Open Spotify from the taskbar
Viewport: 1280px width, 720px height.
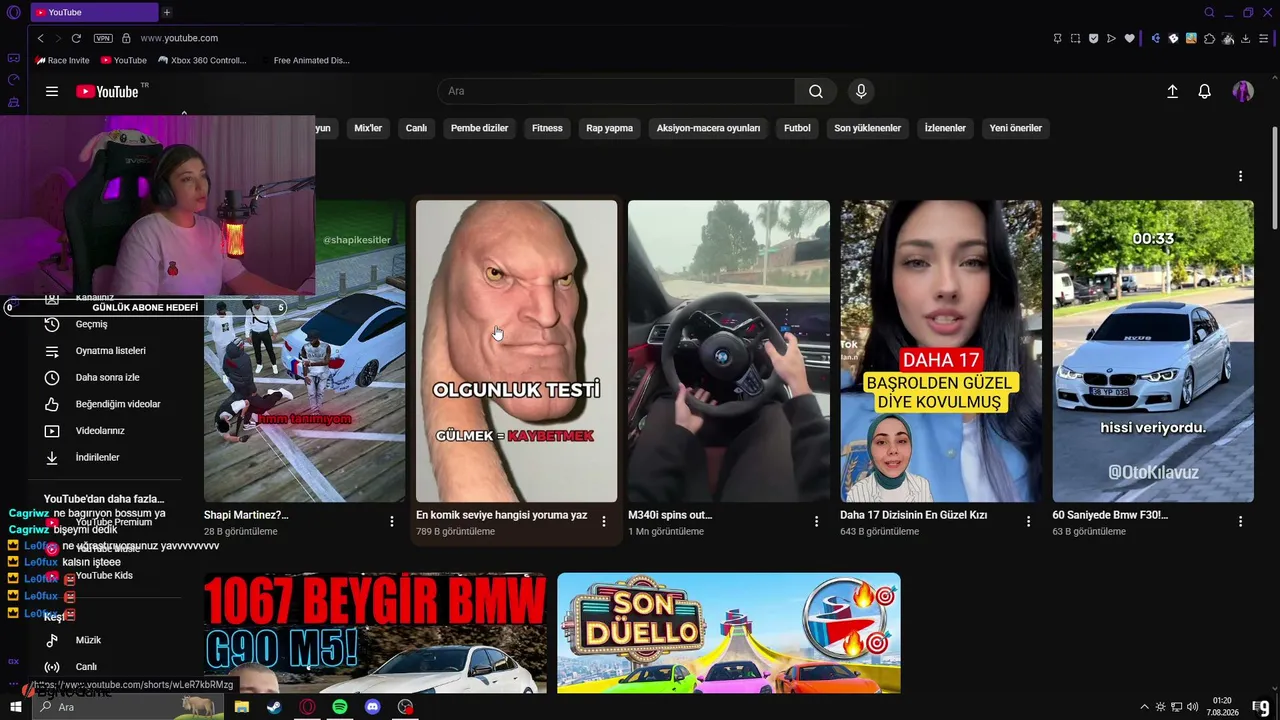pyautogui.click(x=340, y=707)
